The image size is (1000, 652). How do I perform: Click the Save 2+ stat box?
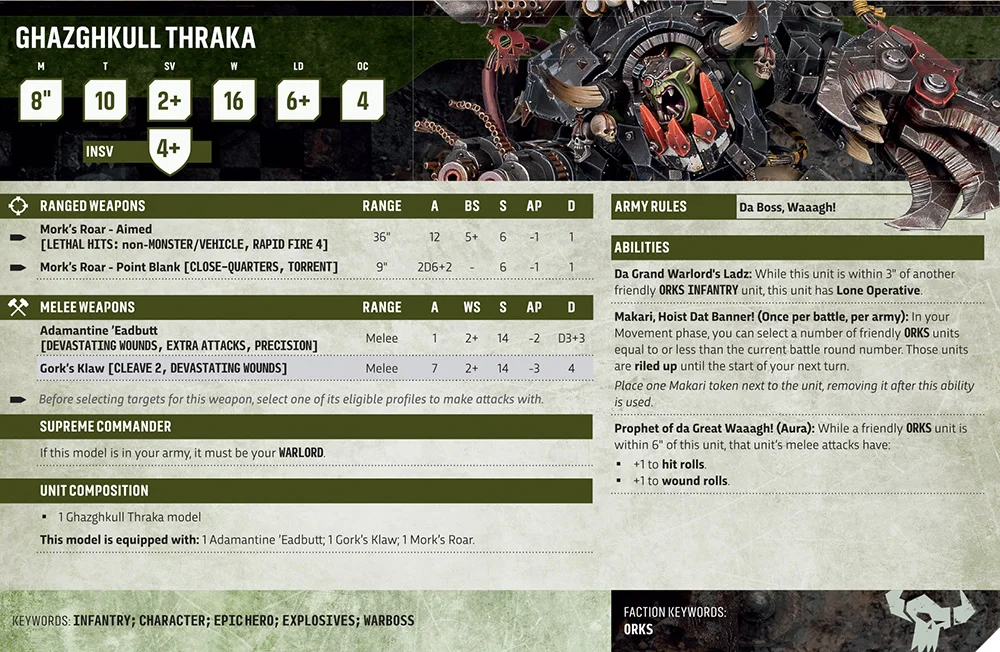coord(170,100)
